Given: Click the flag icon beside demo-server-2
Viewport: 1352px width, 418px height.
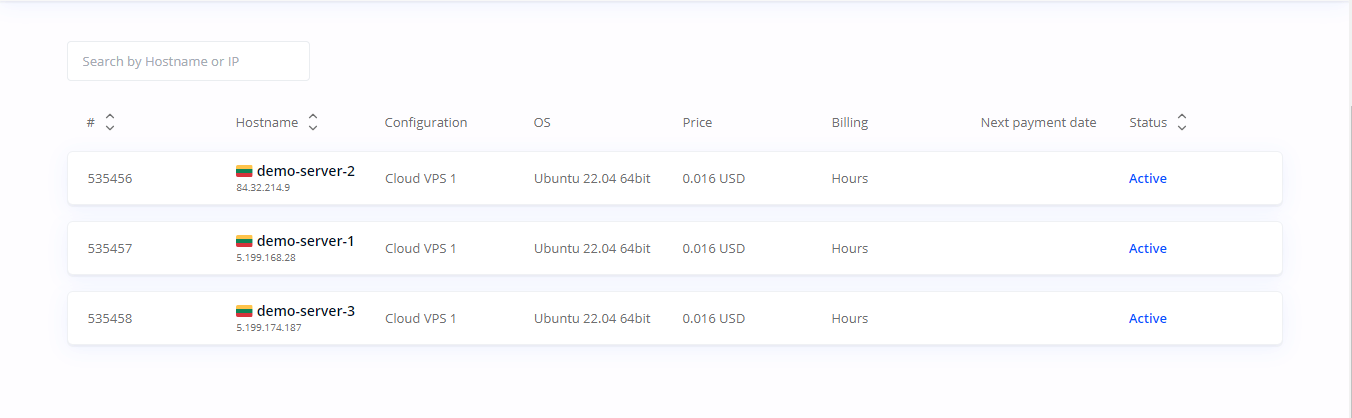Looking at the screenshot, I should click(x=244, y=171).
